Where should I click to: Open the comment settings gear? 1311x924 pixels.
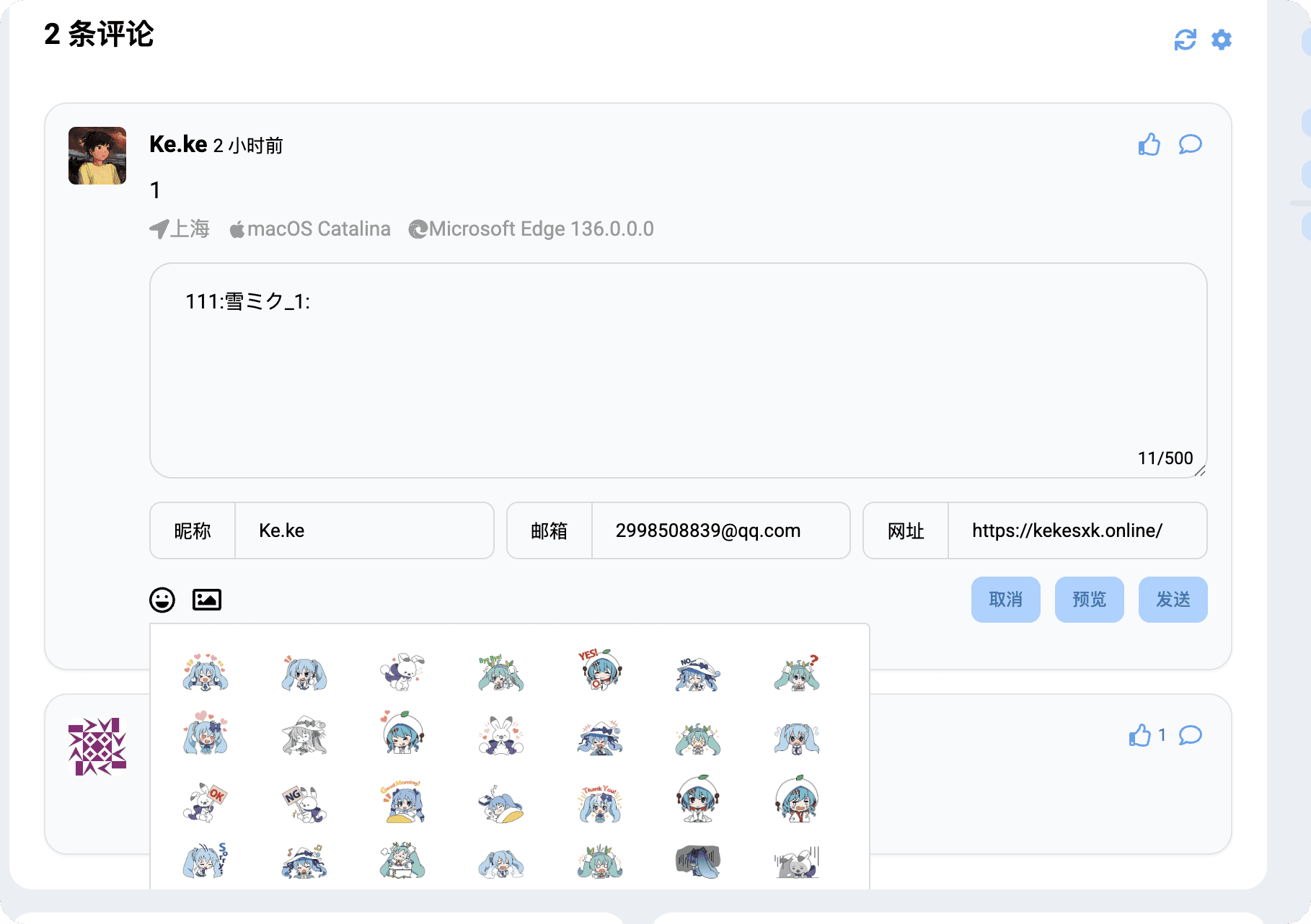[x=1222, y=40]
